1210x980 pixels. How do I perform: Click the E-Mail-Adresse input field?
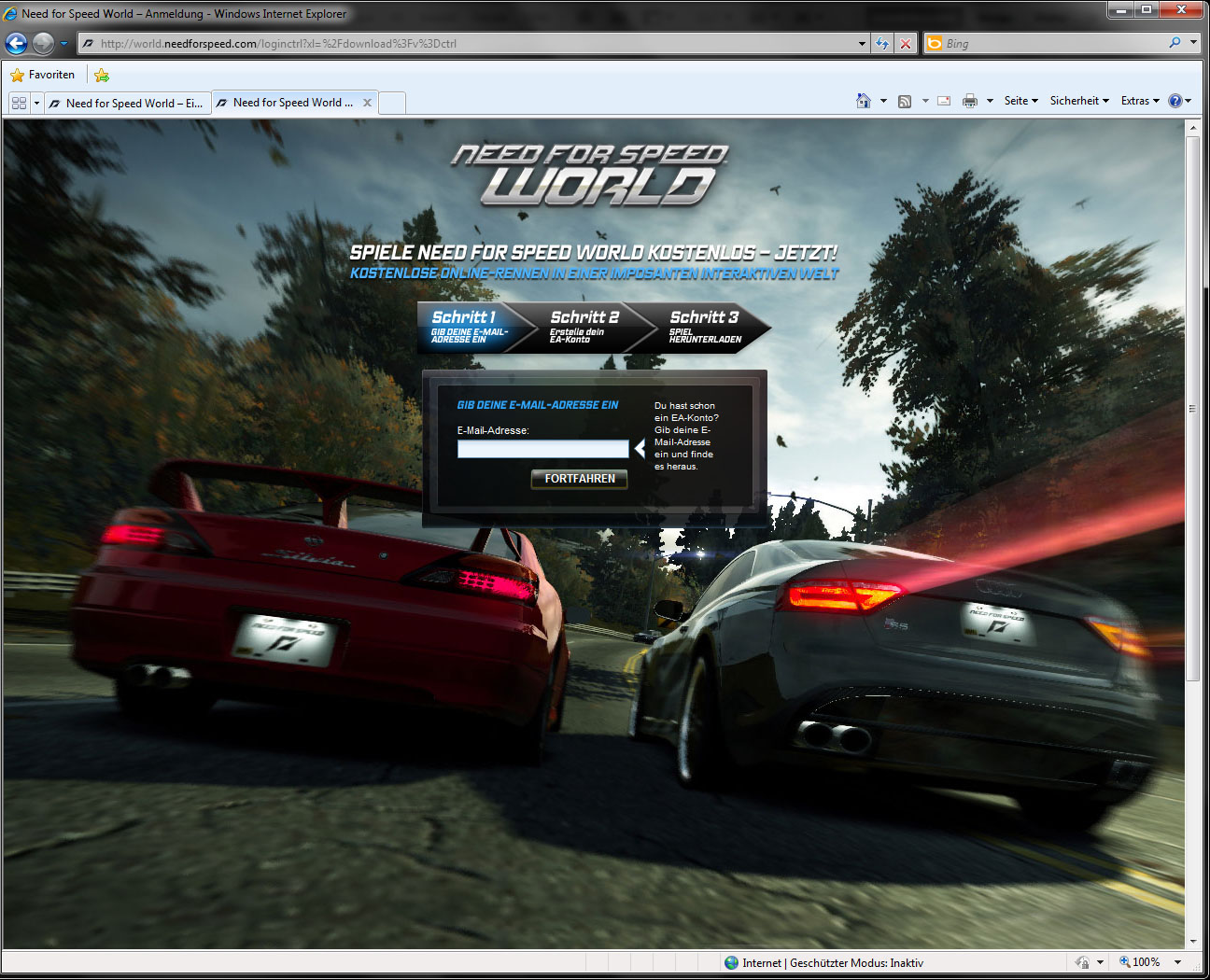point(542,449)
